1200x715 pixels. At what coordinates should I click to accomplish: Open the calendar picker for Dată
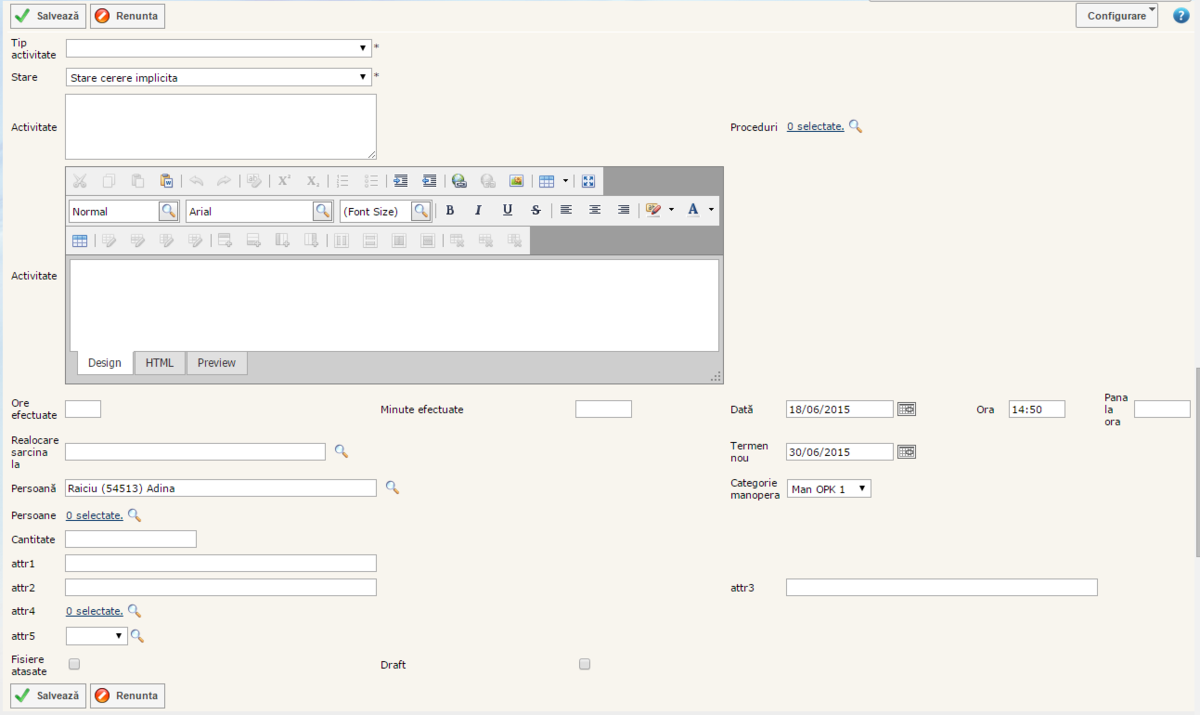point(906,409)
